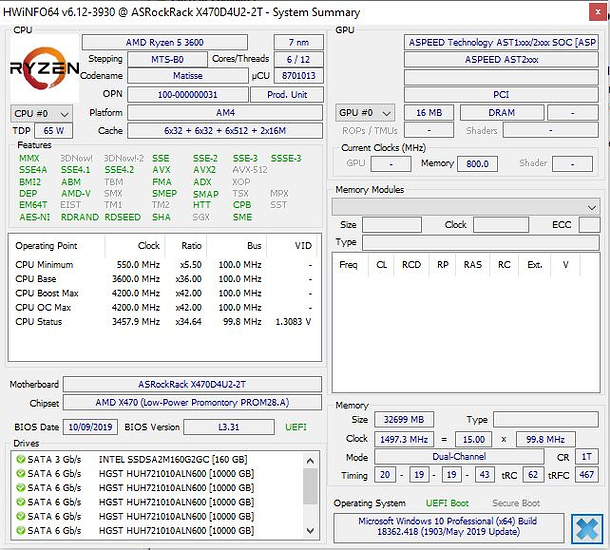The height and width of the screenshot is (550, 610).
Task: Click the 800.0 GPU memory clock field
Action: click(x=477, y=164)
